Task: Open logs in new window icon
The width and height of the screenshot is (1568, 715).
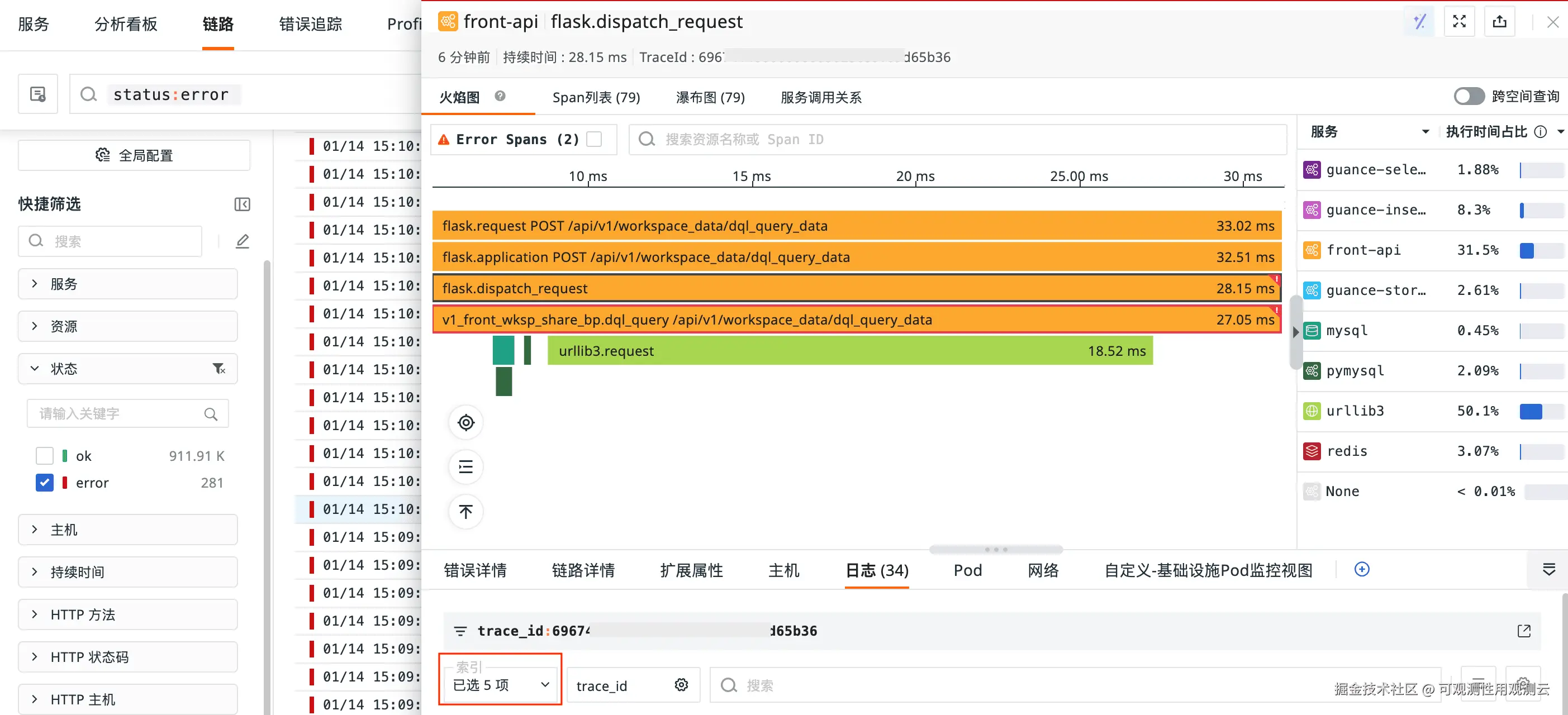Action: [x=1523, y=631]
